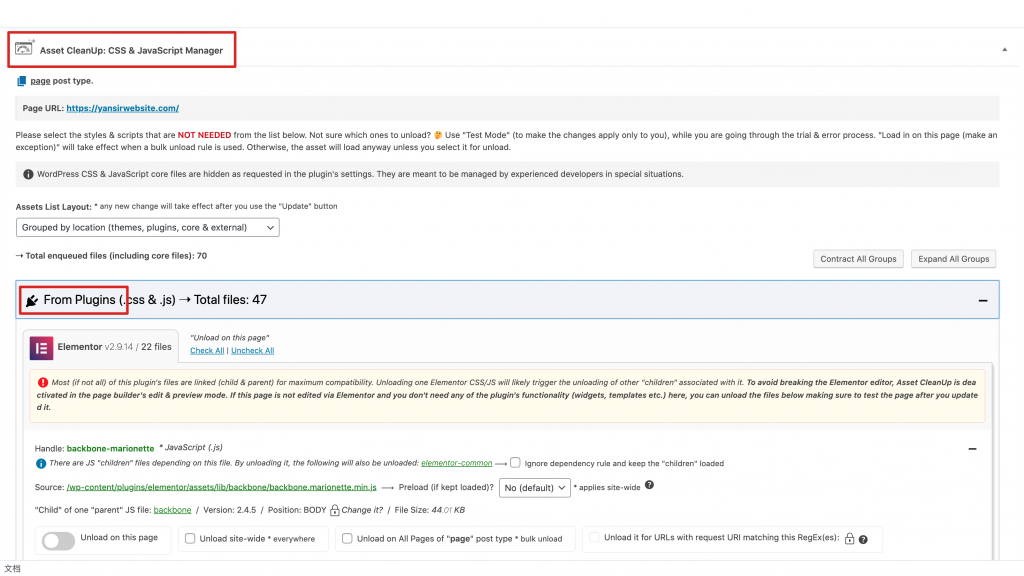
Task: Click the help icon after applies site-wide
Action: 649,486
